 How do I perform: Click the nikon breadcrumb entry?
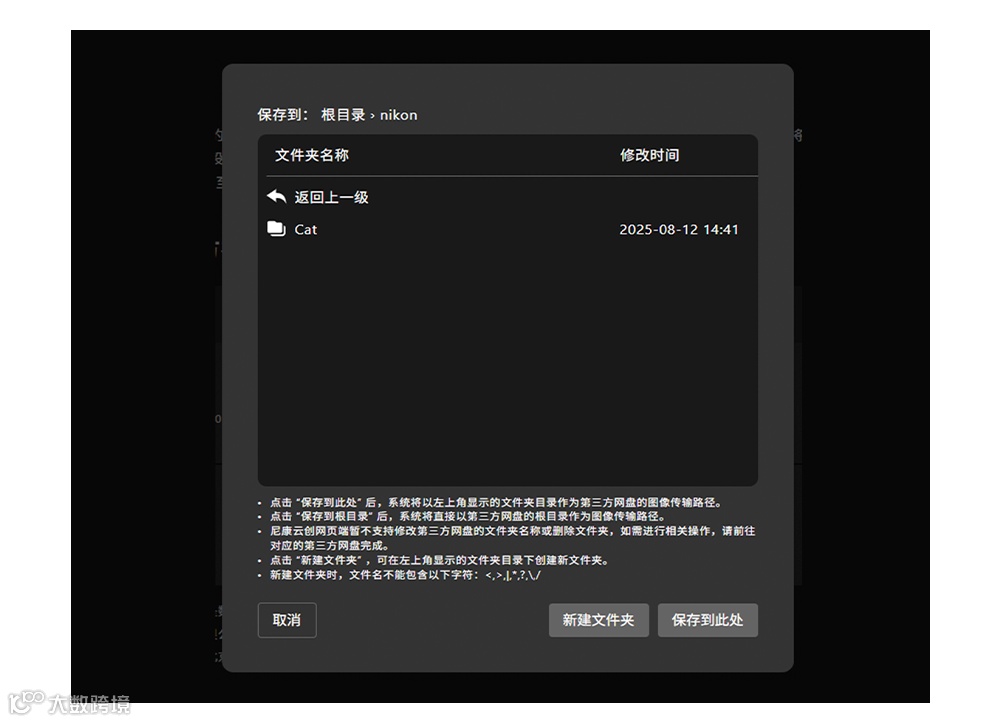pyautogui.click(x=398, y=114)
